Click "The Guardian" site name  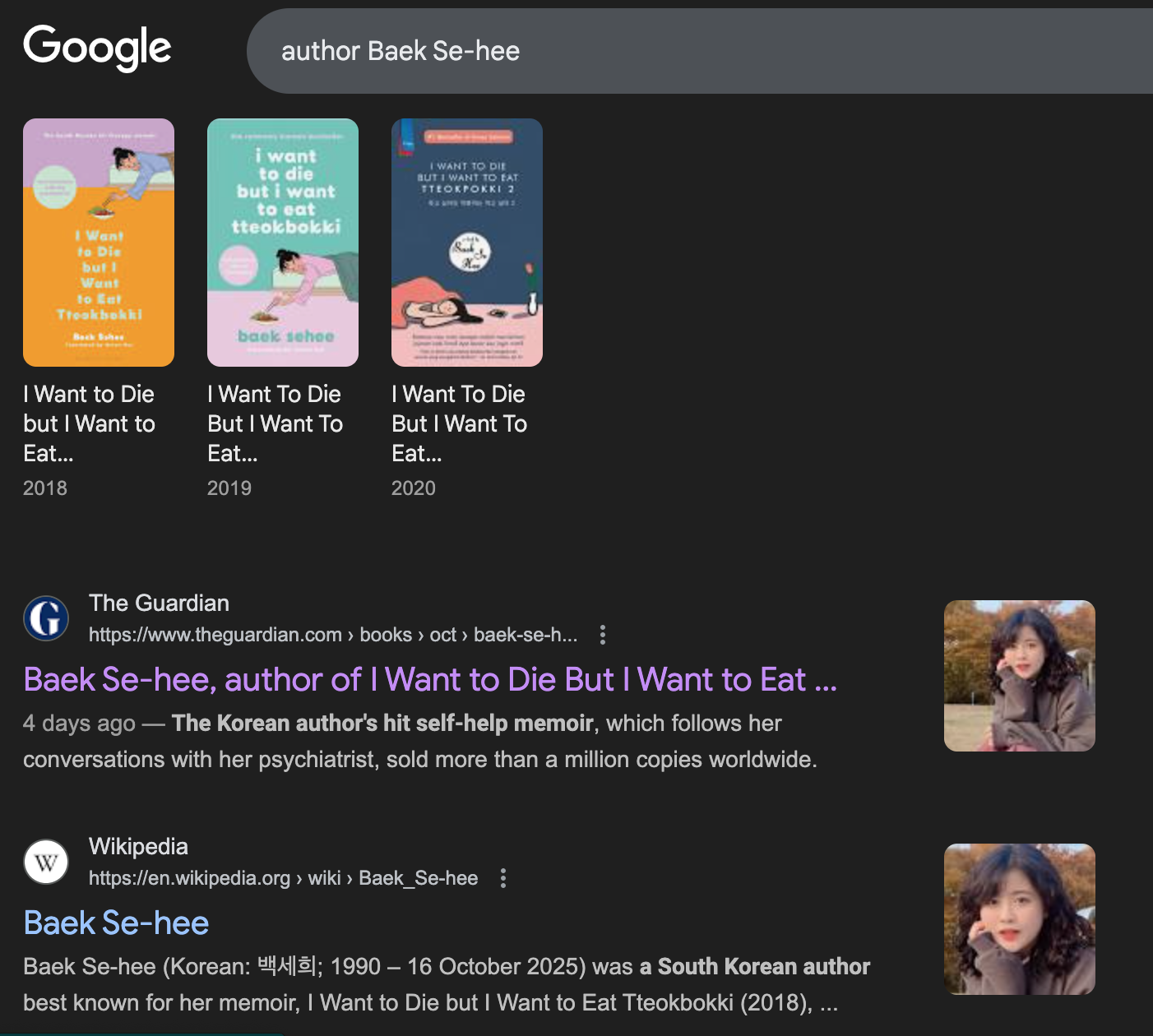point(159,604)
